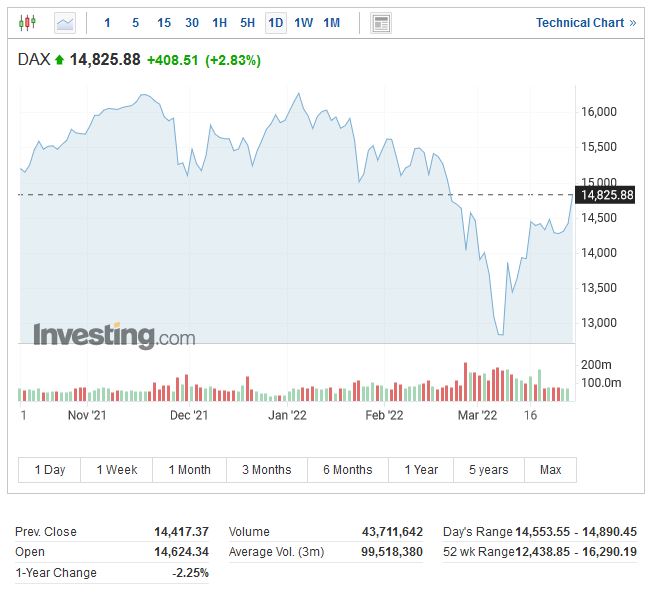Show the 3 Months time range
The width and height of the screenshot is (655, 610).
[x=267, y=470]
